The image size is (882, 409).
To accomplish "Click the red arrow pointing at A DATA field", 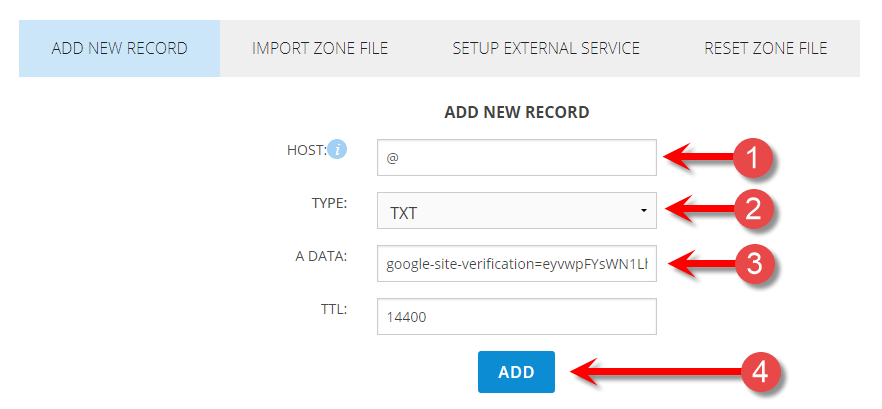I will click(x=700, y=264).
